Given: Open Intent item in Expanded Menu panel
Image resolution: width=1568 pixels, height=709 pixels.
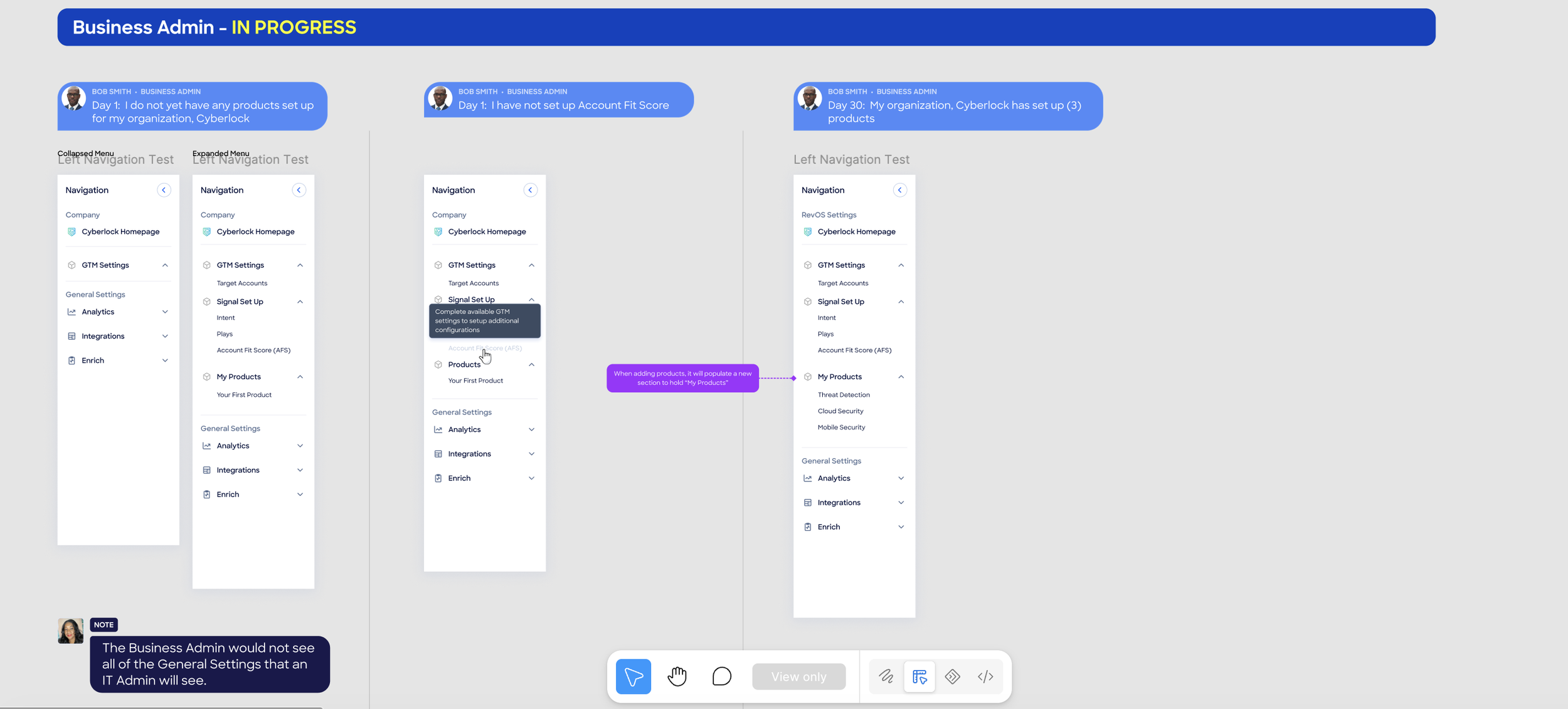Looking at the screenshot, I should [226, 318].
